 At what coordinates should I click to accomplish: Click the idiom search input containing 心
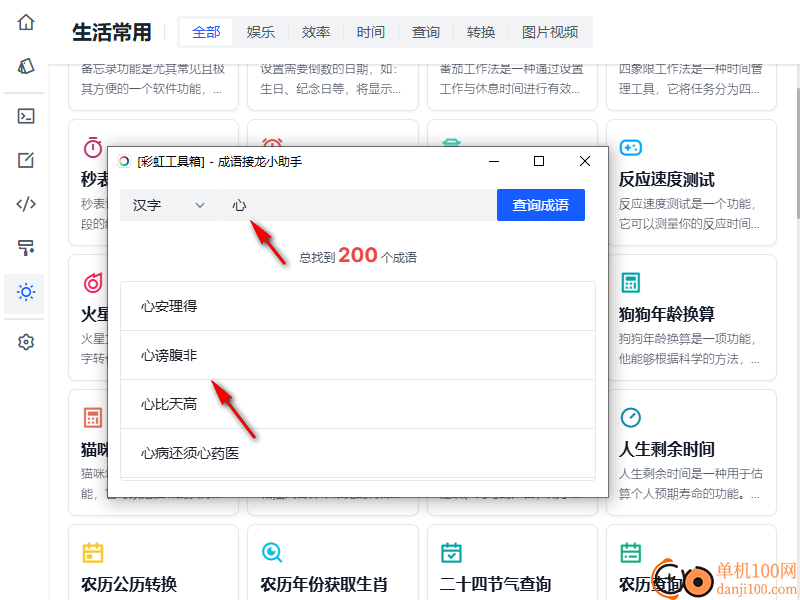358,205
